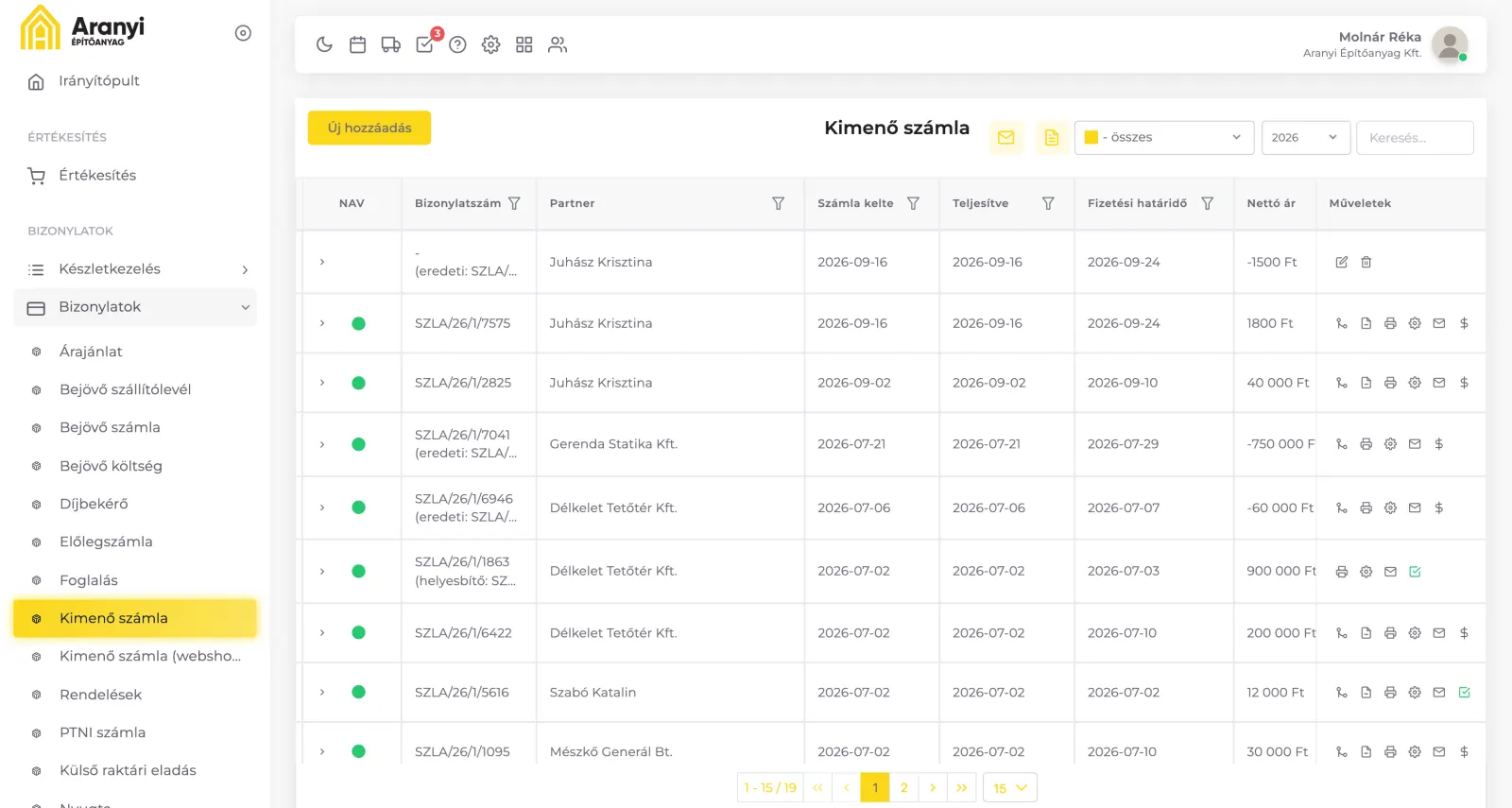
Task: Filter the Fizetési határidő column
Action: point(1207,203)
